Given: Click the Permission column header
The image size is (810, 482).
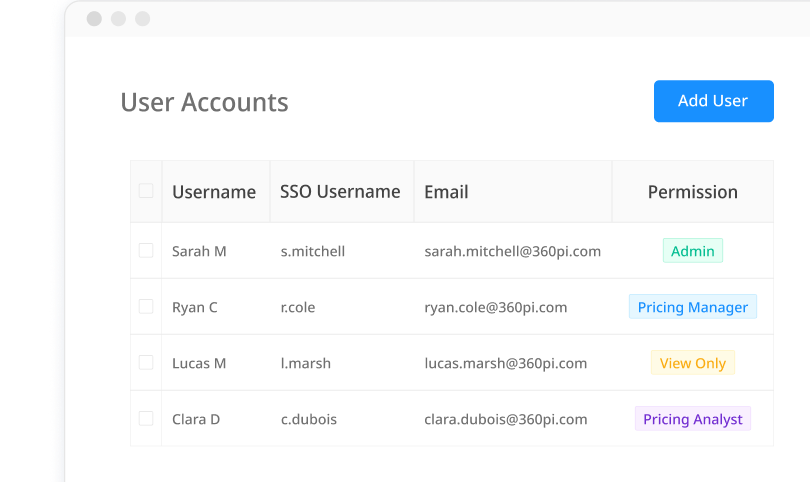Looking at the screenshot, I should point(692,192).
